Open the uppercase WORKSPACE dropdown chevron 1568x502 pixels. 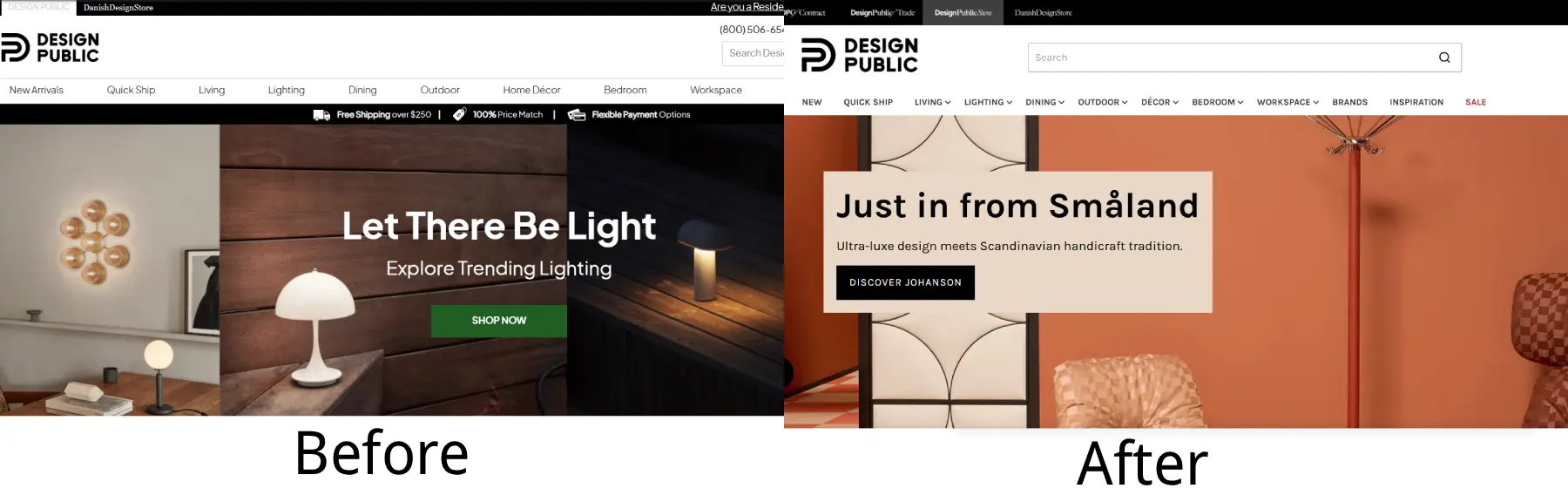[x=1316, y=103]
